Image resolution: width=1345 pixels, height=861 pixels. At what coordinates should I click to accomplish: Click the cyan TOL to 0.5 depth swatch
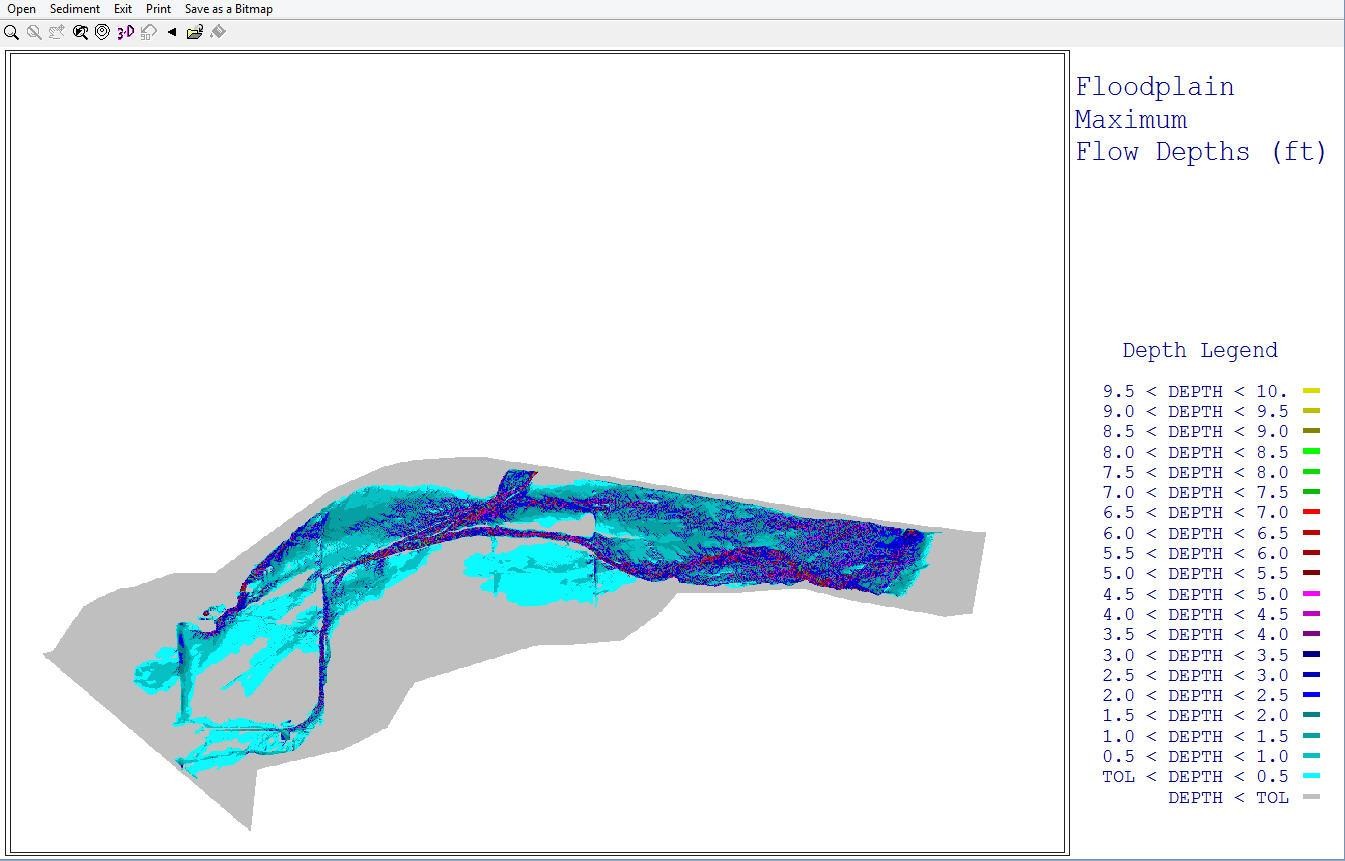click(x=1311, y=776)
